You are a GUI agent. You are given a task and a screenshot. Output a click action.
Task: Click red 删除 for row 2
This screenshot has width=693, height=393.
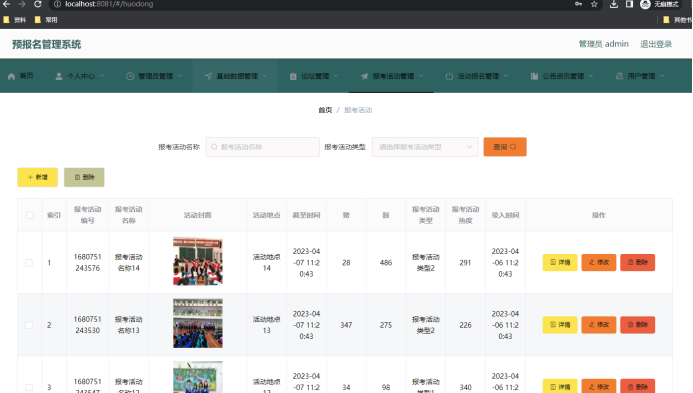[637, 325]
